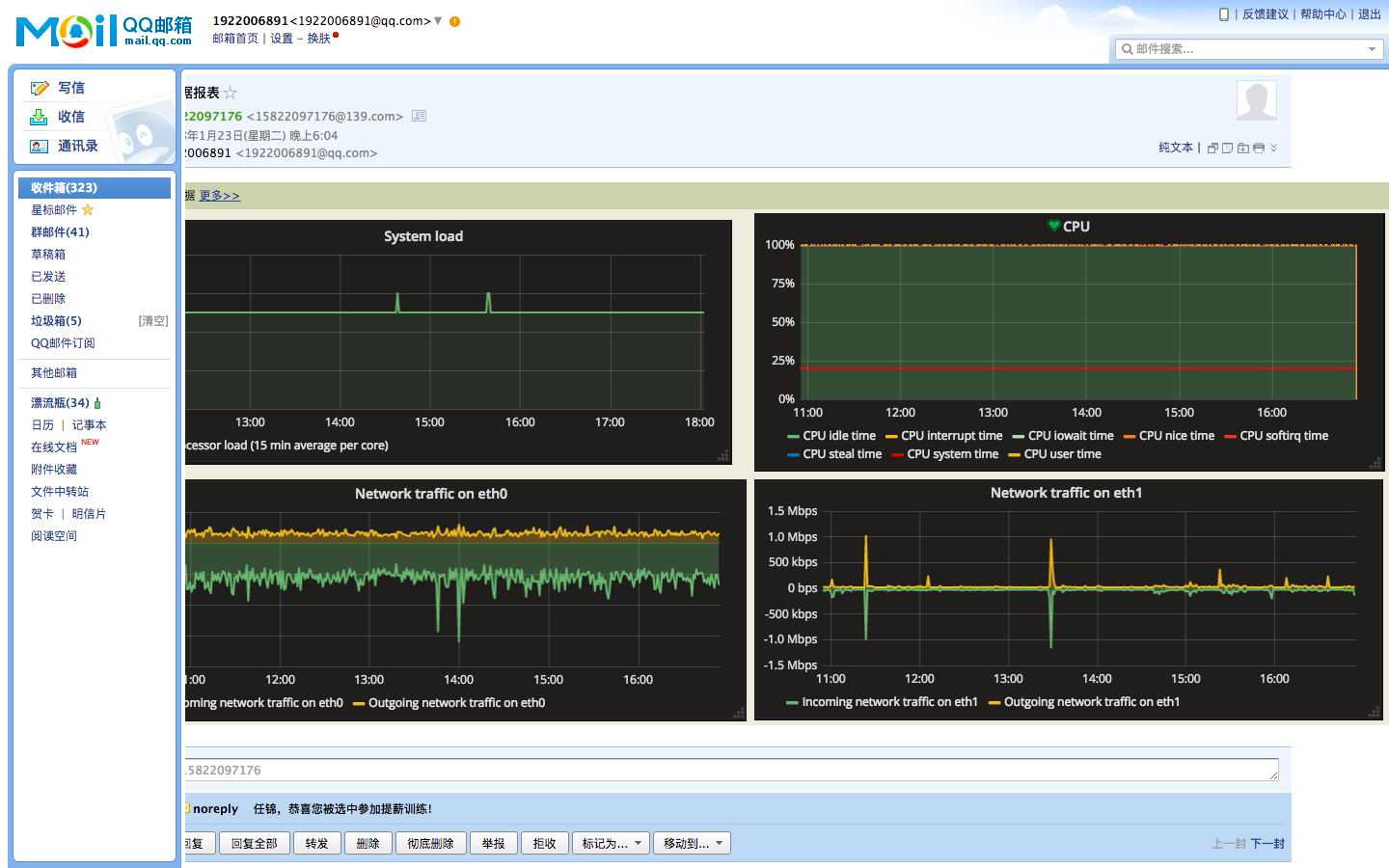Click the mobile phone icon at top right
Screen dimensions: 1389x868
pos(1224,14)
